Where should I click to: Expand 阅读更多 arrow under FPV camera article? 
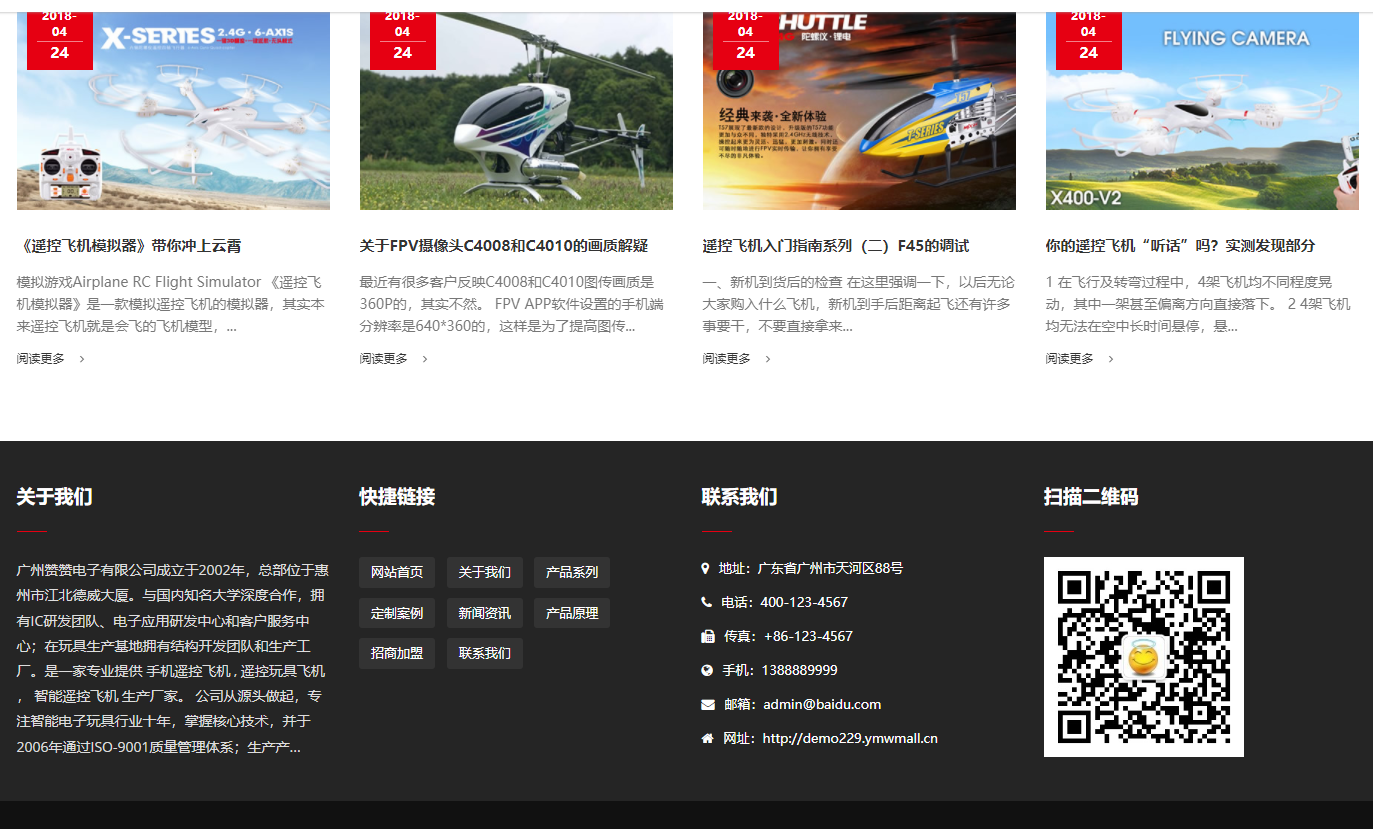425,359
